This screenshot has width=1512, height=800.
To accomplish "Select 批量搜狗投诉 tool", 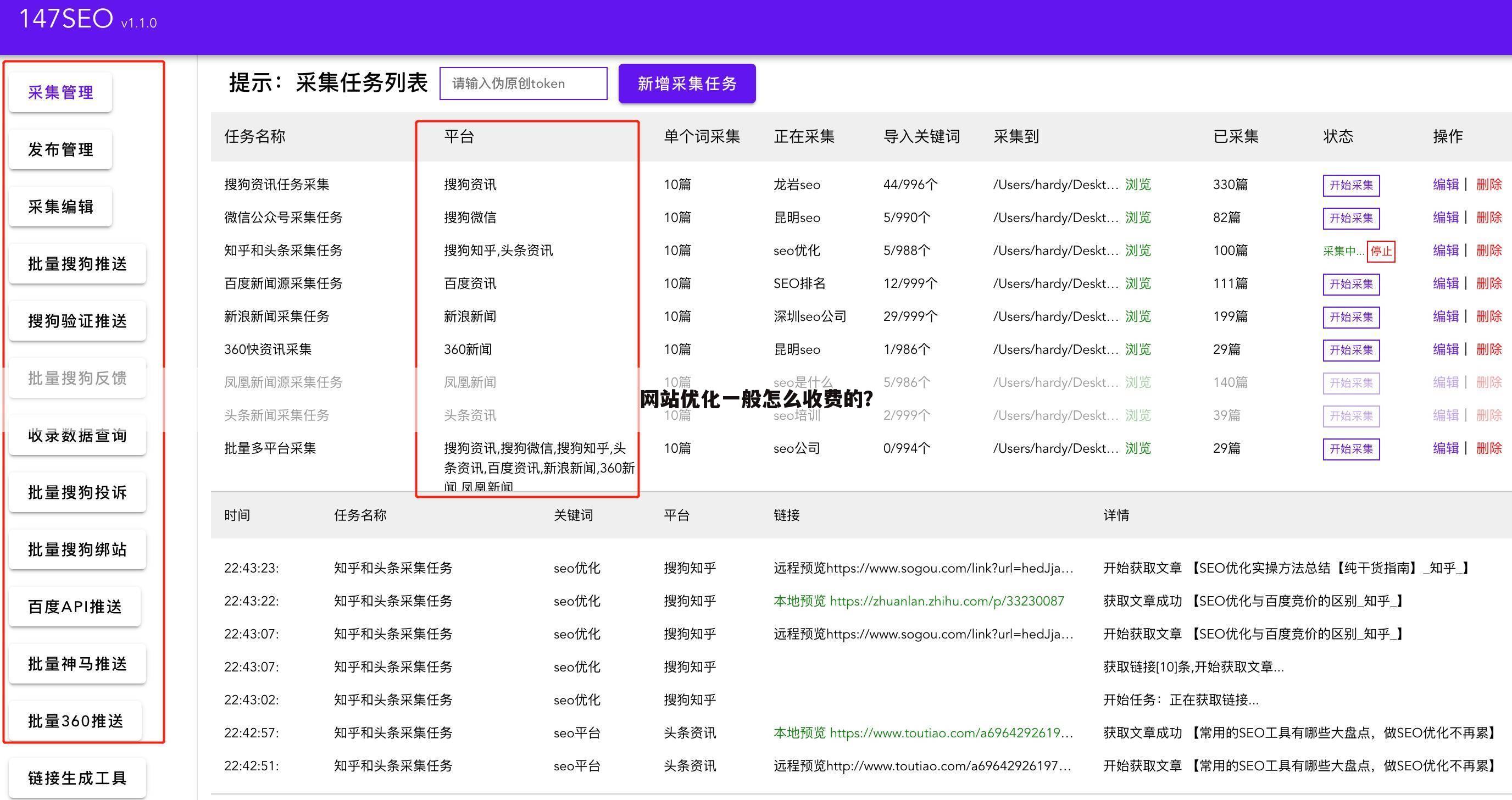I will click(77, 492).
